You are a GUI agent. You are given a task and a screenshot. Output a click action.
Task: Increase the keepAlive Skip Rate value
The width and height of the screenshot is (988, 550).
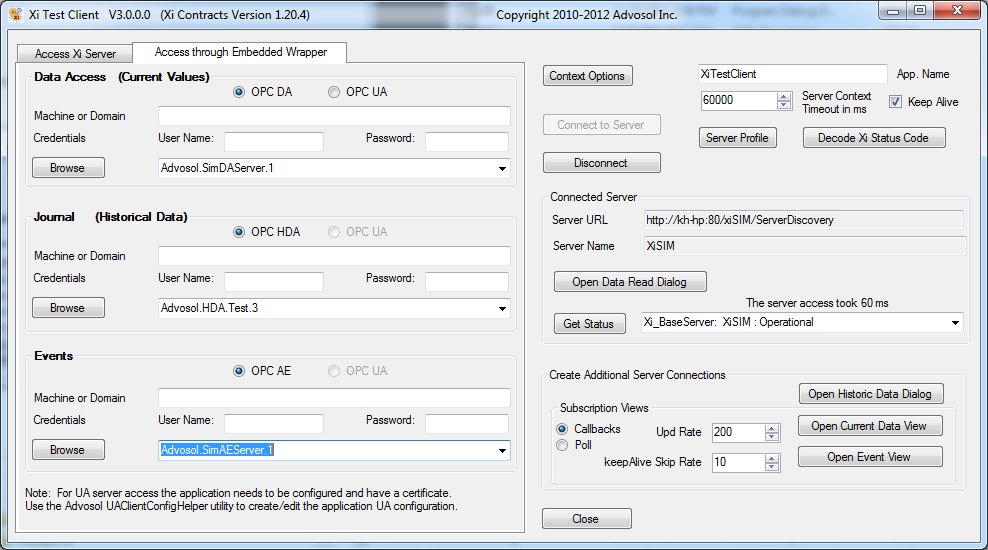(772, 458)
